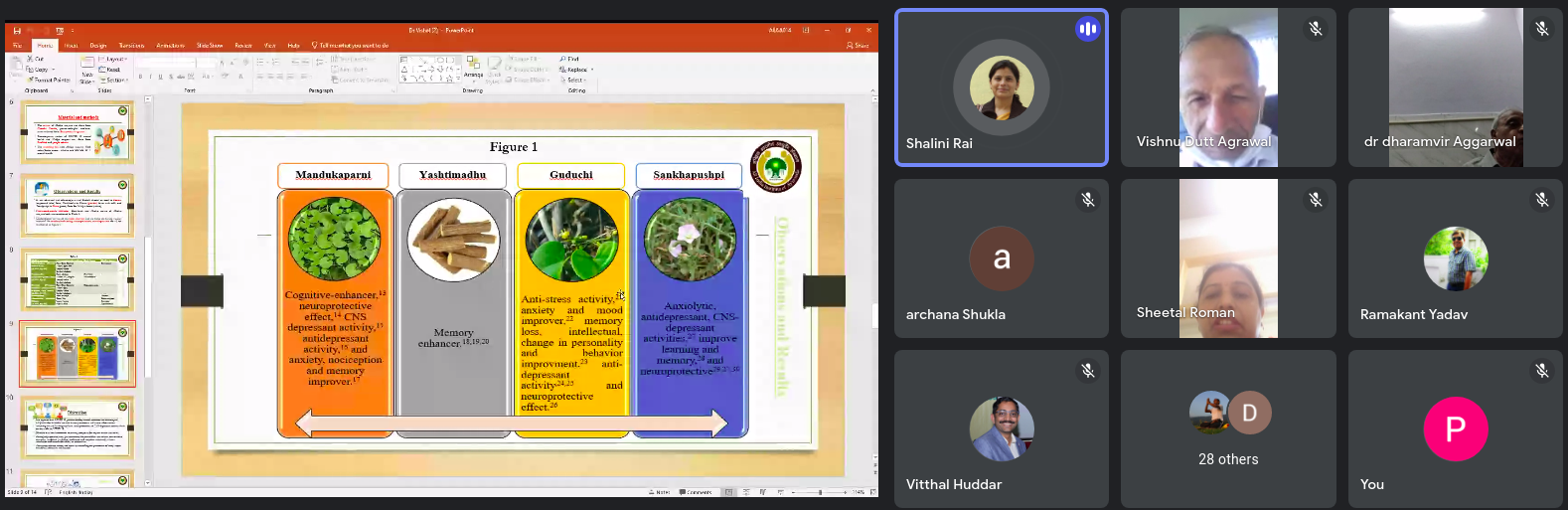
Task: Click the Sankhapushpi heading box on slide
Action: (689, 175)
